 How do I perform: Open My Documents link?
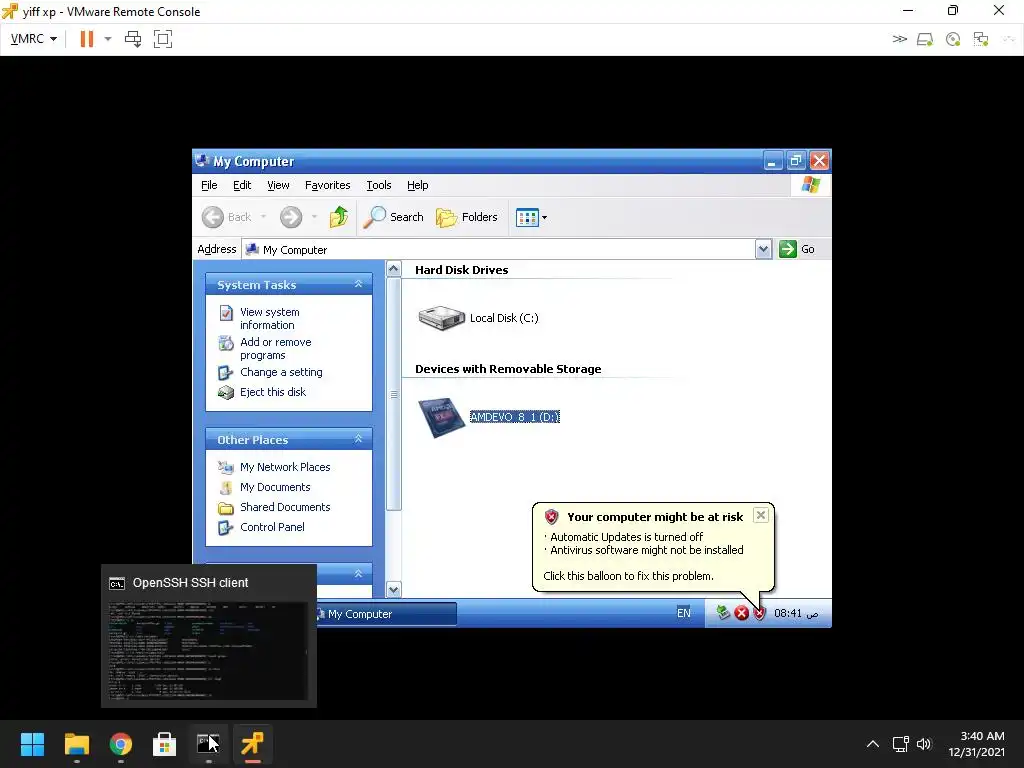pos(275,487)
